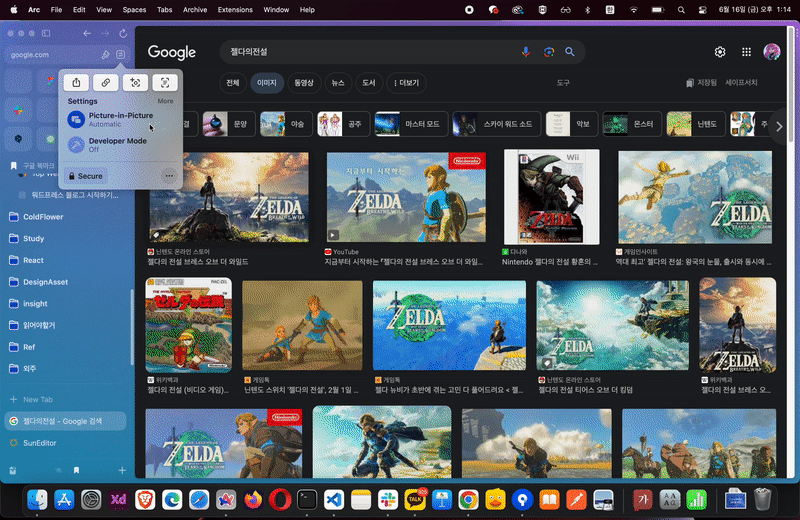The image size is (800, 520).
Task: Switch to the 전체 search tab
Action: coord(233,83)
